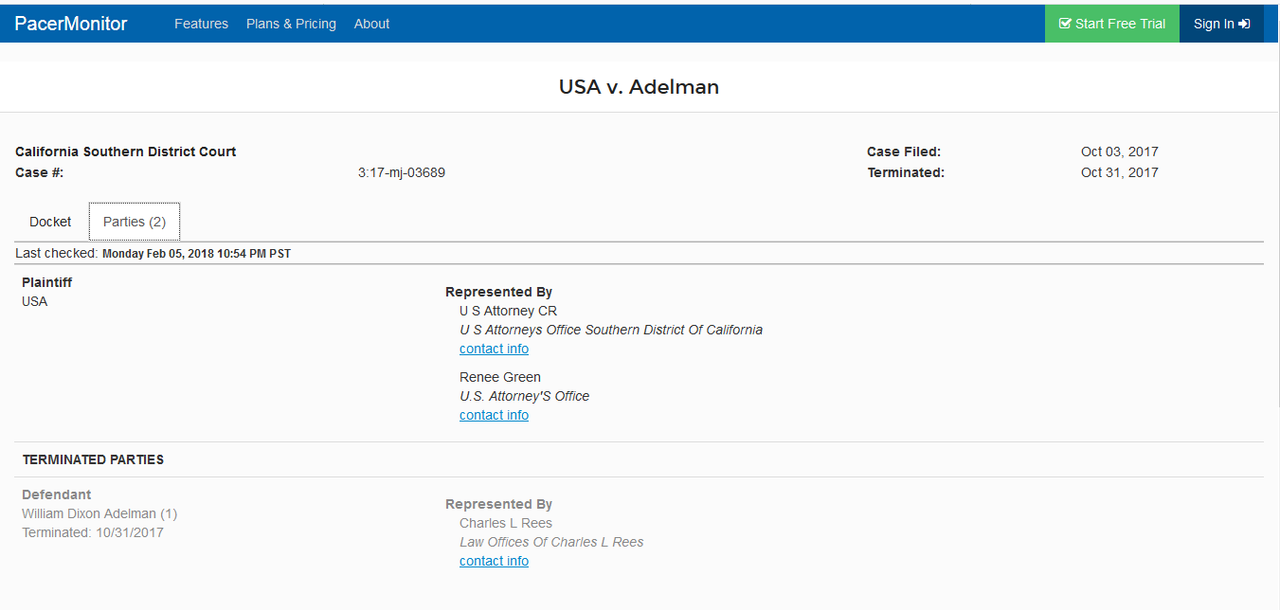The width and height of the screenshot is (1280, 610).
Task: Open contact info for U S Attorney CR
Action: click(494, 349)
